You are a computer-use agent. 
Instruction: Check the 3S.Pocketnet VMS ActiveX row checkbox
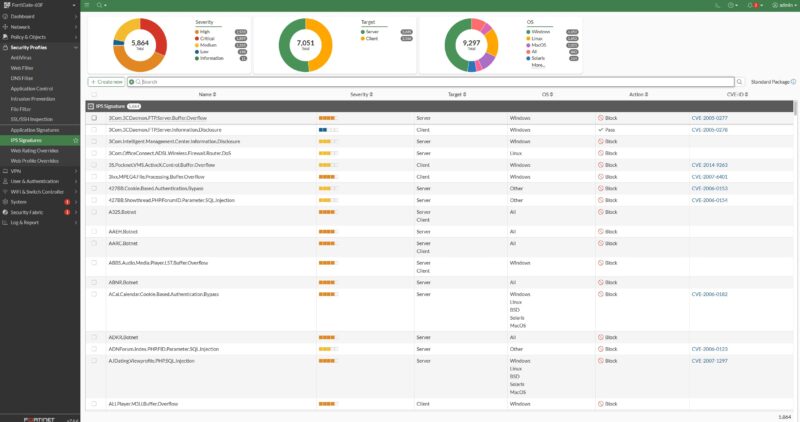coord(94,165)
